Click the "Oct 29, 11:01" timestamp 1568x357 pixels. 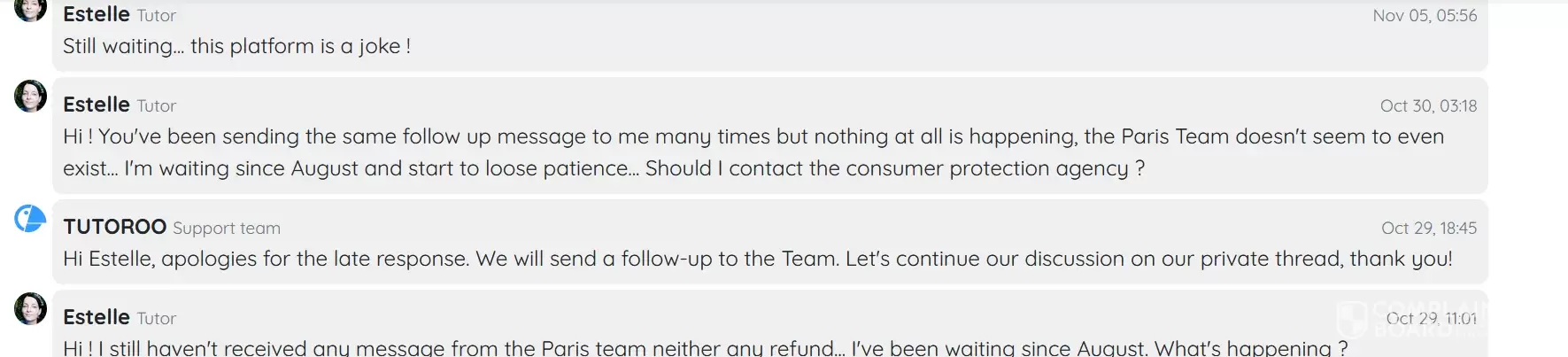click(1431, 318)
